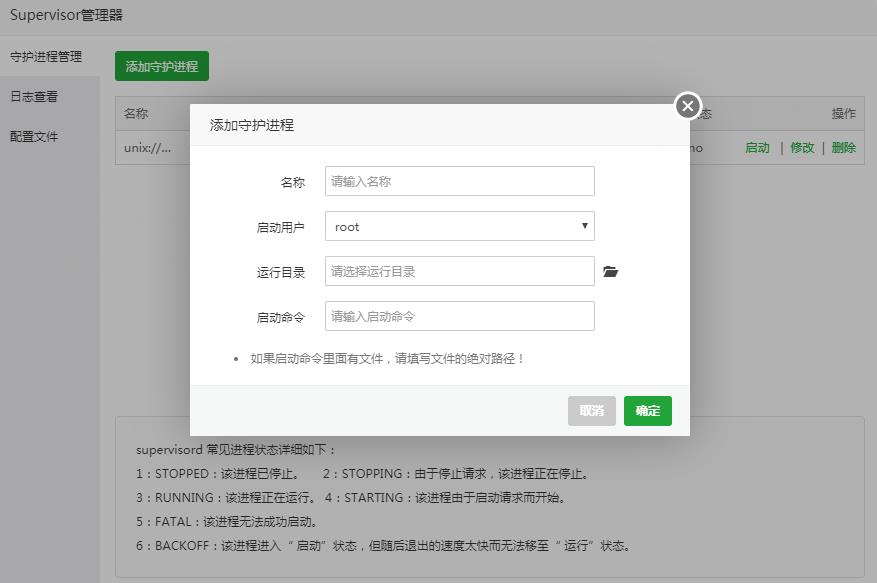Focus the 运行目录 input field
877x583 pixels.
(459, 271)
